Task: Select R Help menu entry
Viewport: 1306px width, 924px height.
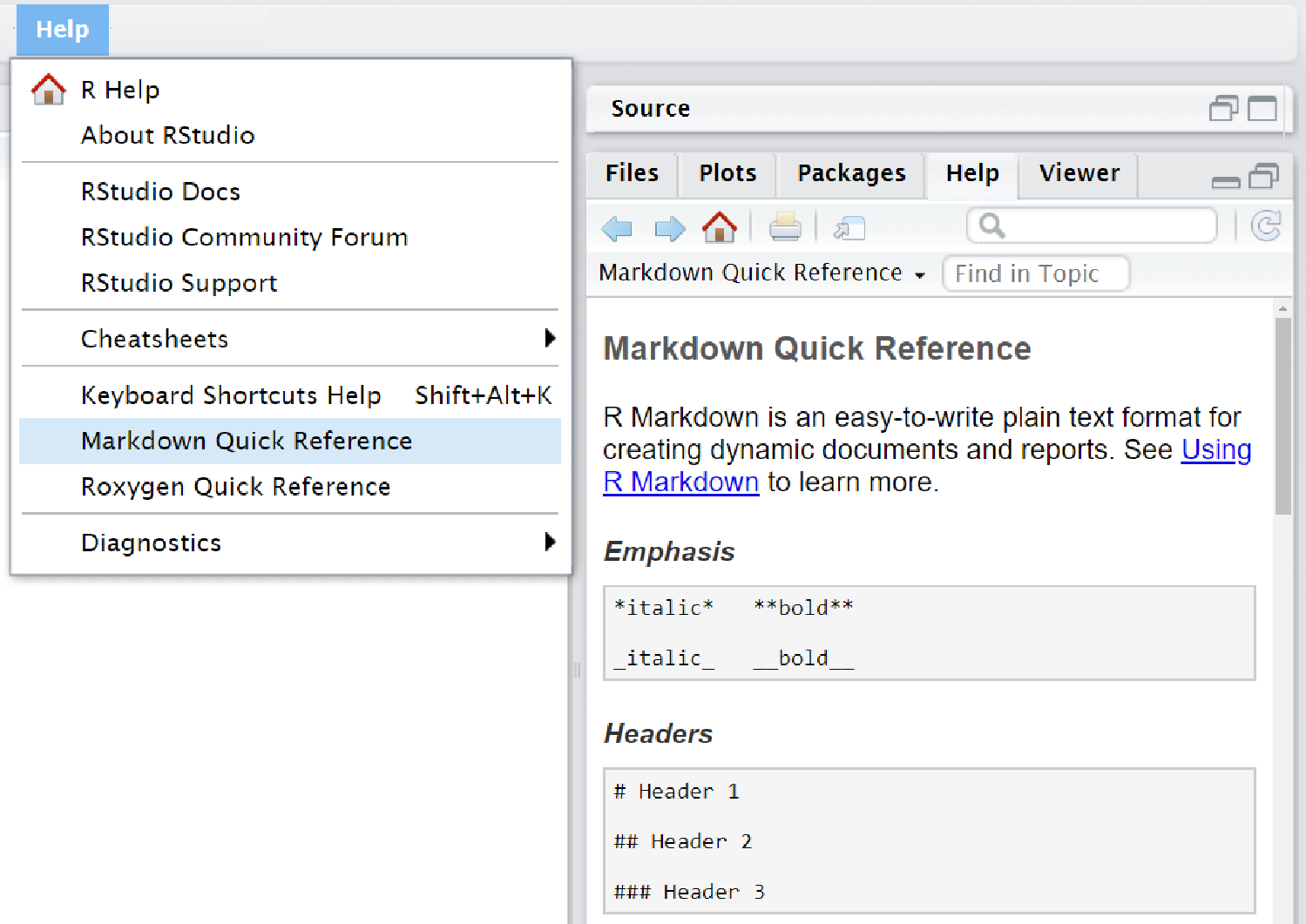Action: (290, 90)
